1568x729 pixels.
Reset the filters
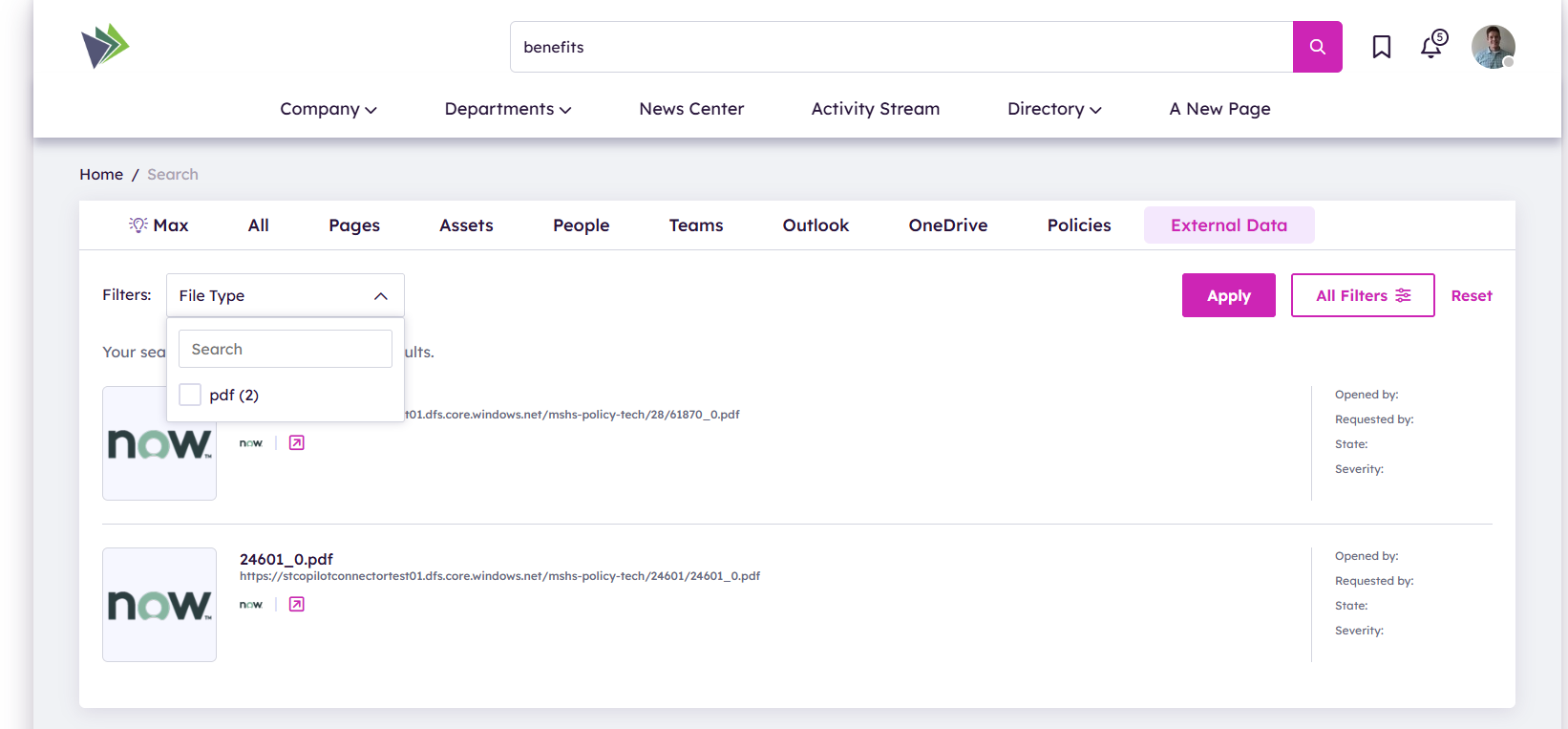pos(1472,296)
